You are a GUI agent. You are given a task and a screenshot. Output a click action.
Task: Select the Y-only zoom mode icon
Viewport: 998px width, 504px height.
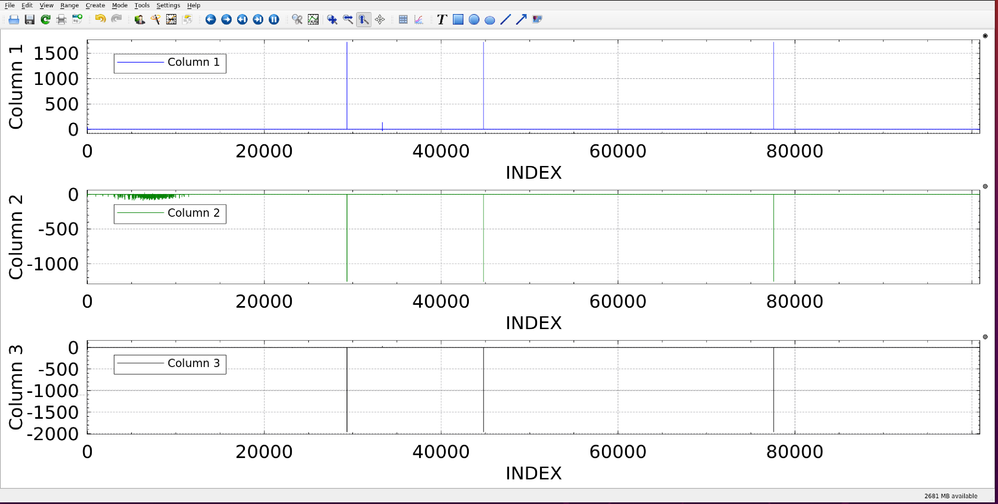[363, 20]
